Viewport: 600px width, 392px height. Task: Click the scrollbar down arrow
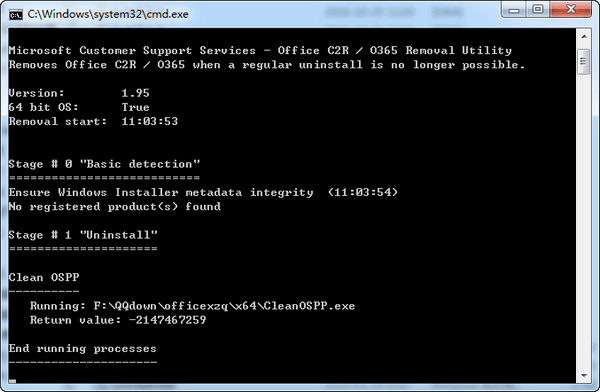pos(584,376)
